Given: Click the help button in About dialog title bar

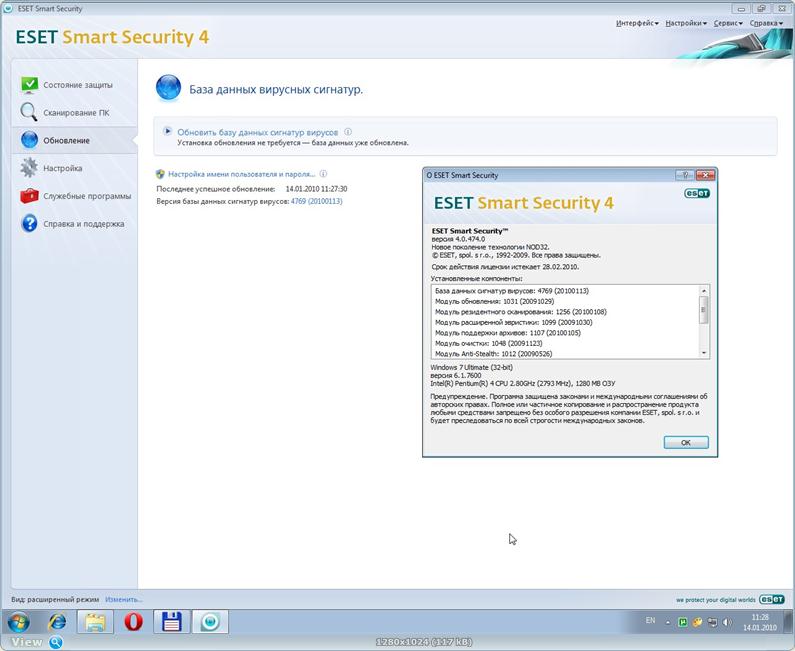Looking at the screenshot, I should point(685,175).
